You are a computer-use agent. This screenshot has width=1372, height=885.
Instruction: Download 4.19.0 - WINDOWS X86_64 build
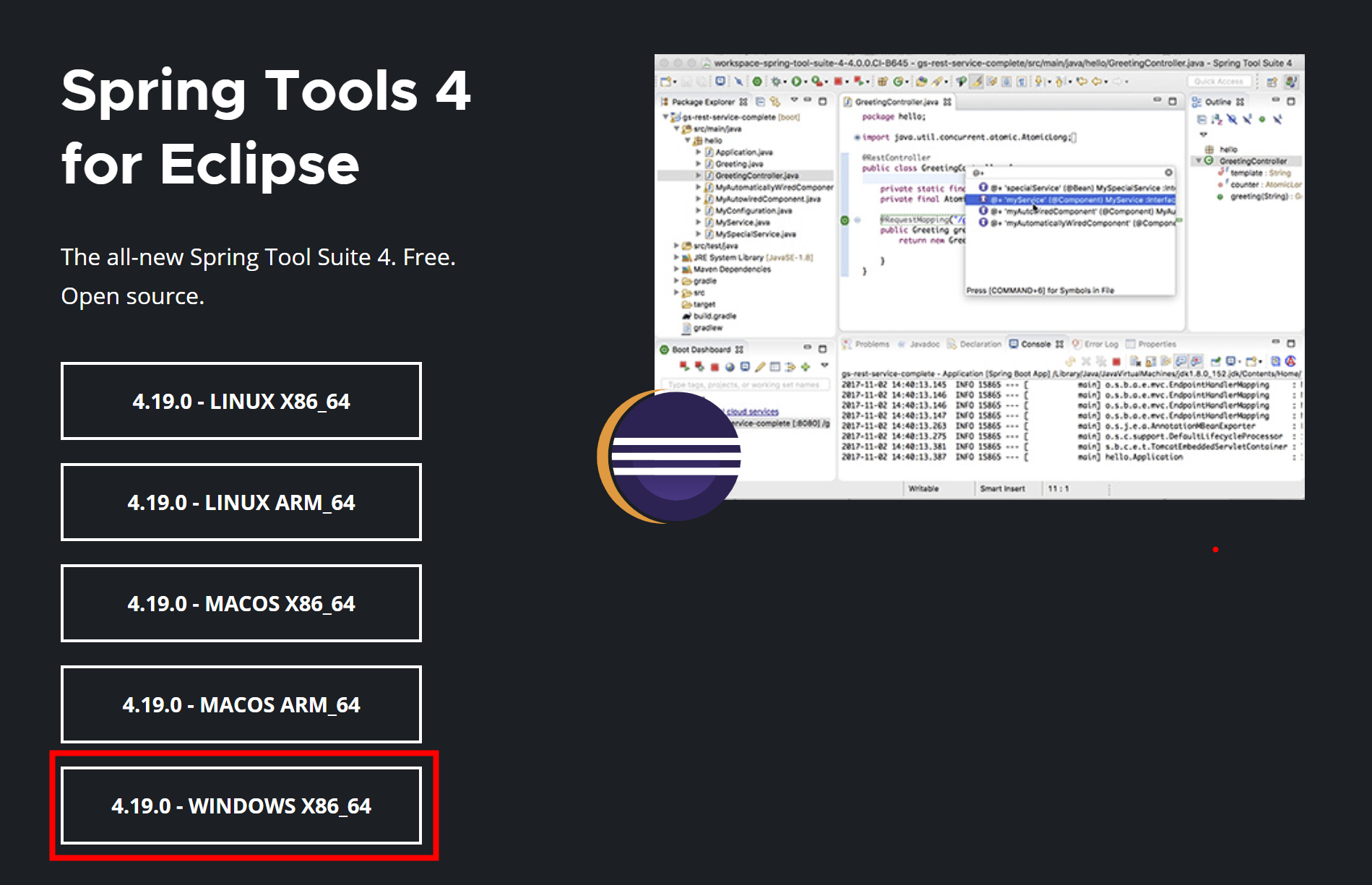tap(241, 806)
